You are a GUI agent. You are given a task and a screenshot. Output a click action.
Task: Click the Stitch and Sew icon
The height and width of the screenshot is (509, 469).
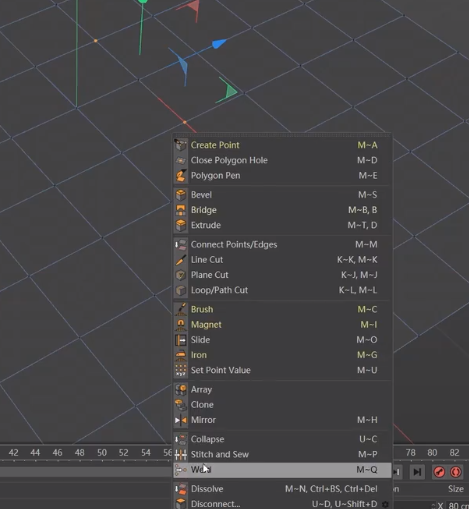point(181,454)
